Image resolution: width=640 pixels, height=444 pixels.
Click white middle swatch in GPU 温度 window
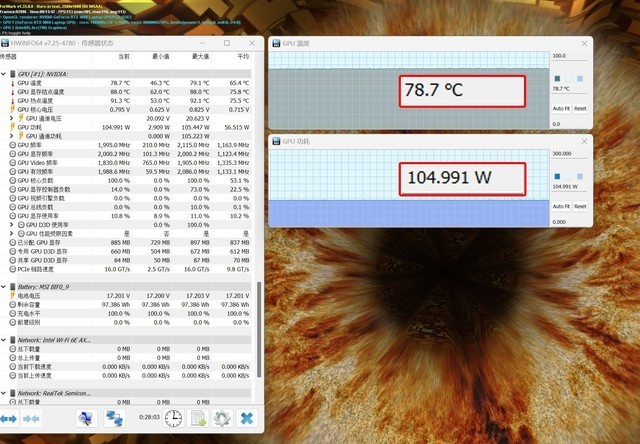[569, 78]
